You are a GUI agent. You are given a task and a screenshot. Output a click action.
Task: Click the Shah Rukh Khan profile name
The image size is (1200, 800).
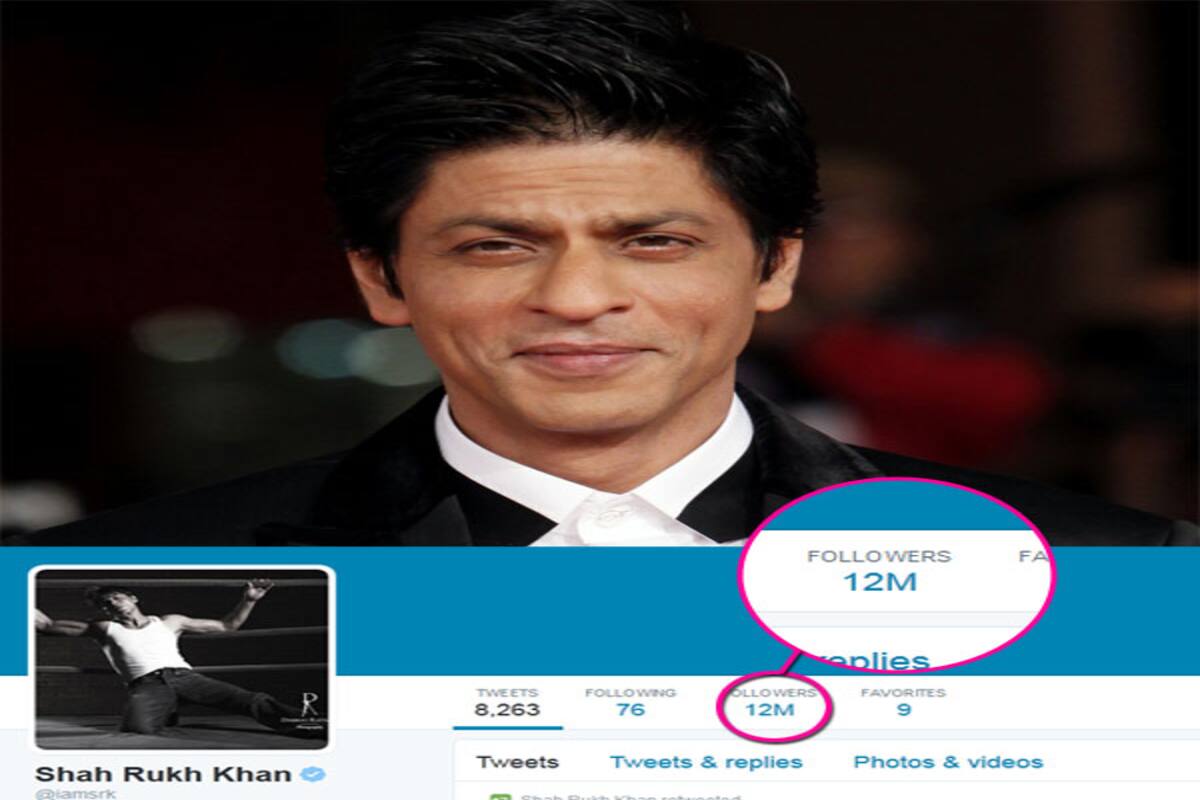164,774
